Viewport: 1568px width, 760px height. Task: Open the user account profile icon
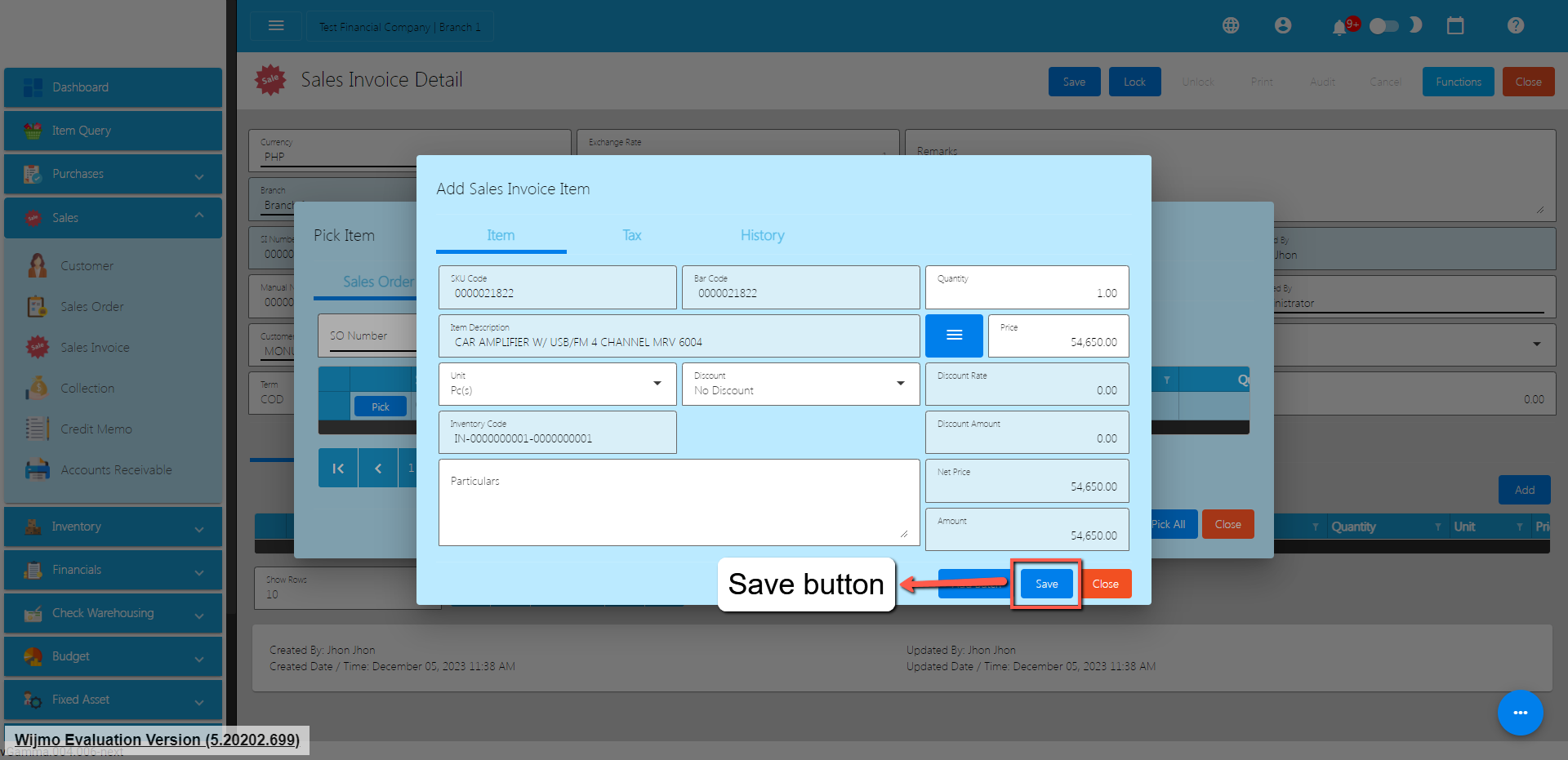(x=1283, y=26)
